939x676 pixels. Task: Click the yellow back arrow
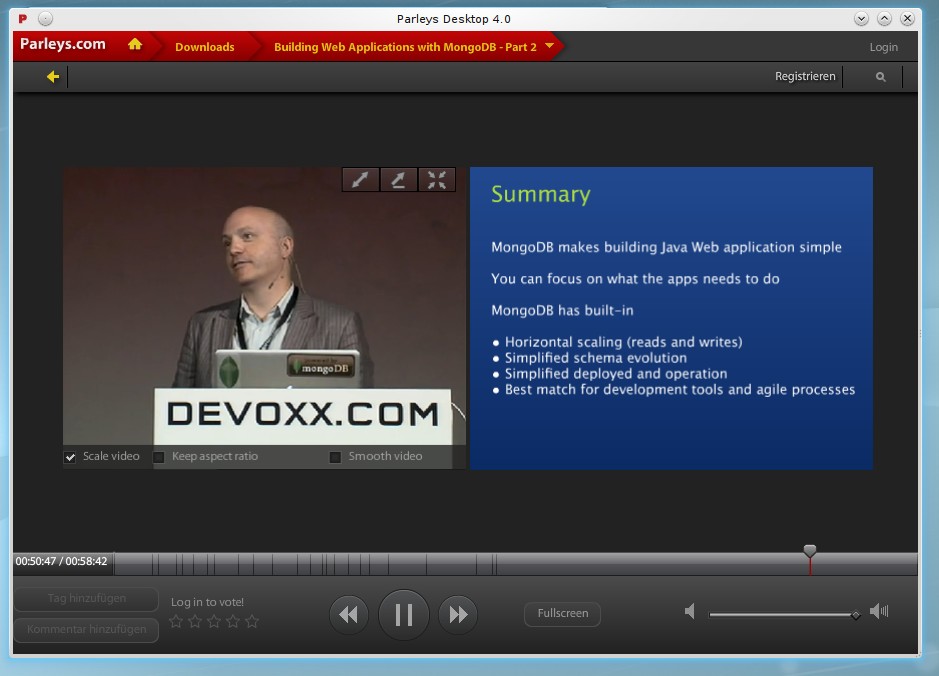coord(52,76)
